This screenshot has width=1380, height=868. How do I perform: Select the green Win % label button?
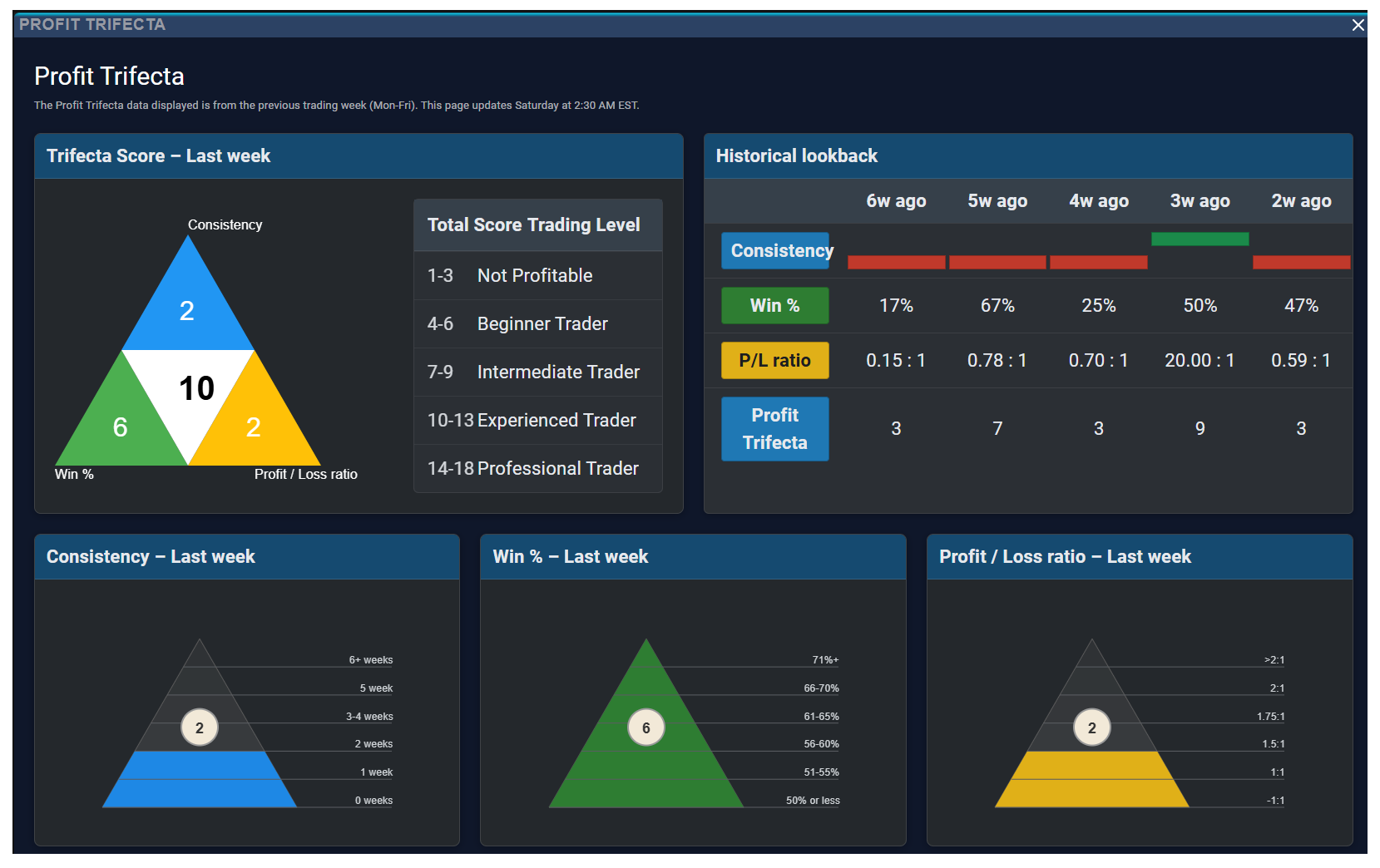point(775,305)
